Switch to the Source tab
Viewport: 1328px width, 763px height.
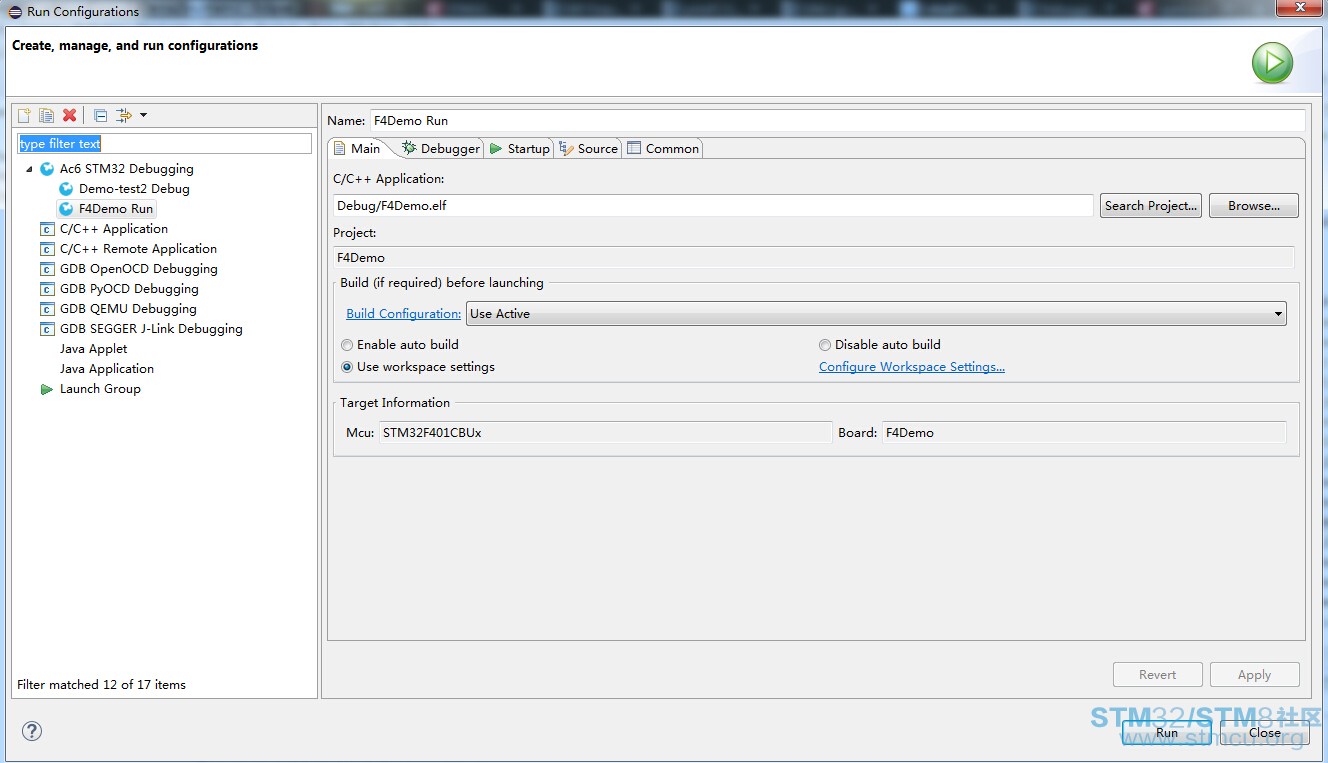589,148
